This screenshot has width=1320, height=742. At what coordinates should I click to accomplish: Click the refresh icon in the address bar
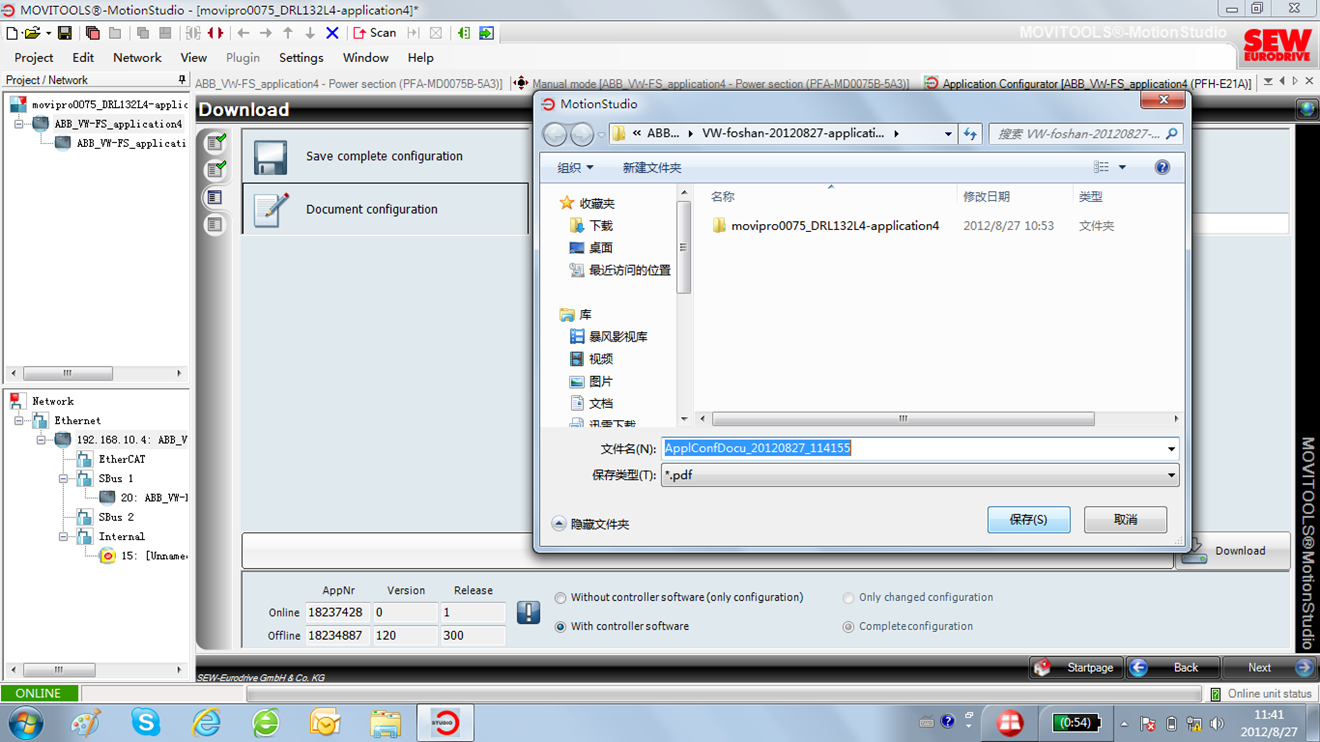tap(970, 134)
